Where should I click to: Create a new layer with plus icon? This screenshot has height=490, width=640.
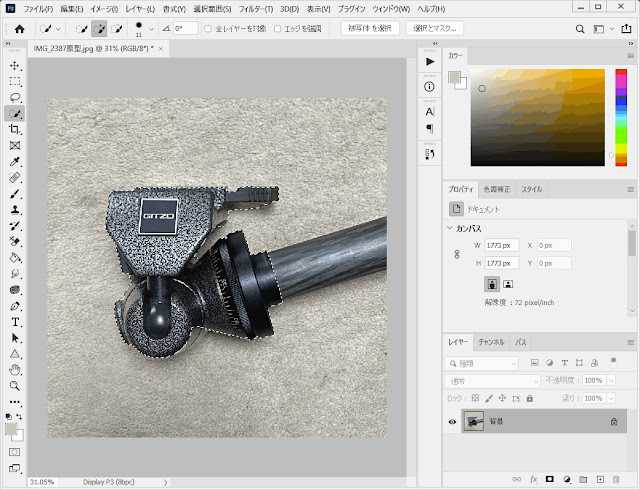(x=600, y=479)
